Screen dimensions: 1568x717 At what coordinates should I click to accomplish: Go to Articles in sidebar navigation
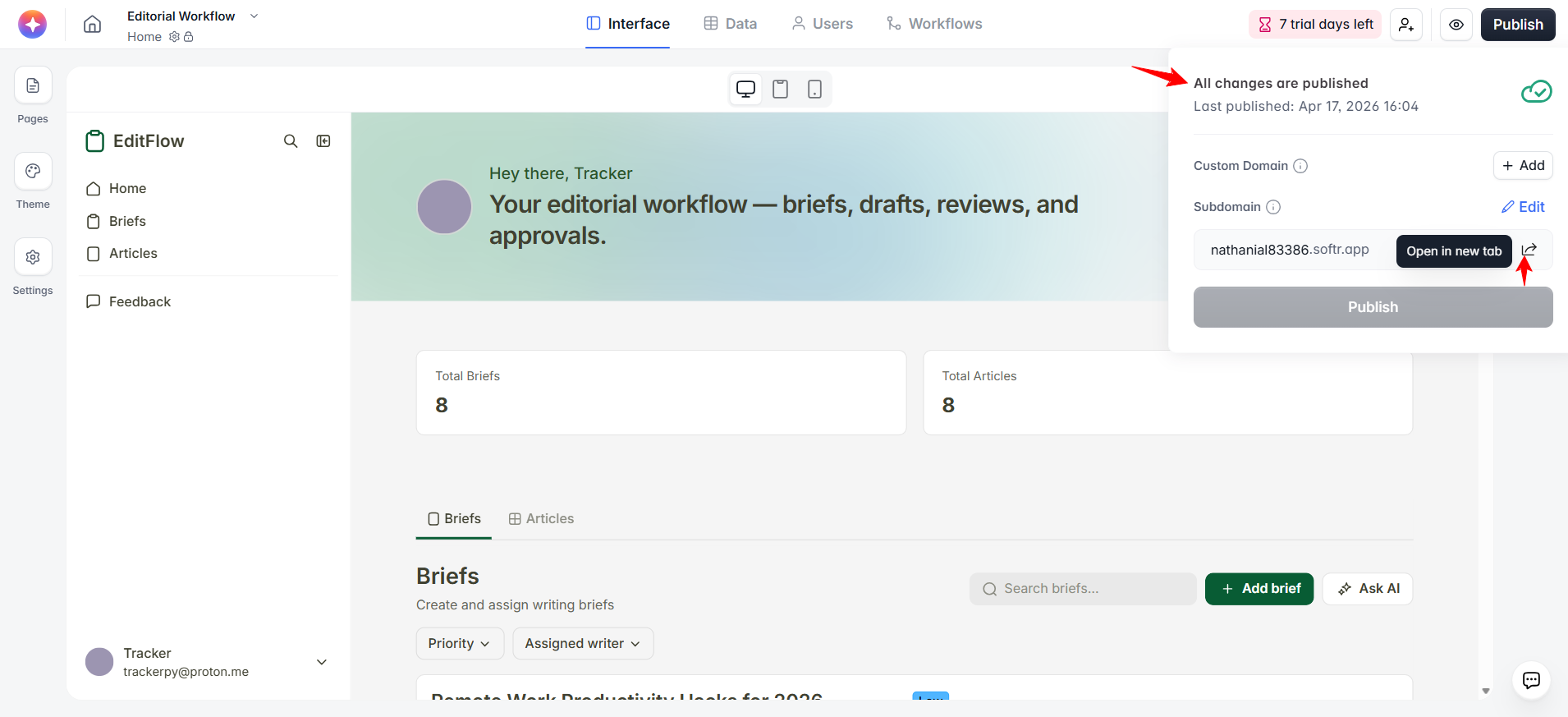tap(121, 254)
